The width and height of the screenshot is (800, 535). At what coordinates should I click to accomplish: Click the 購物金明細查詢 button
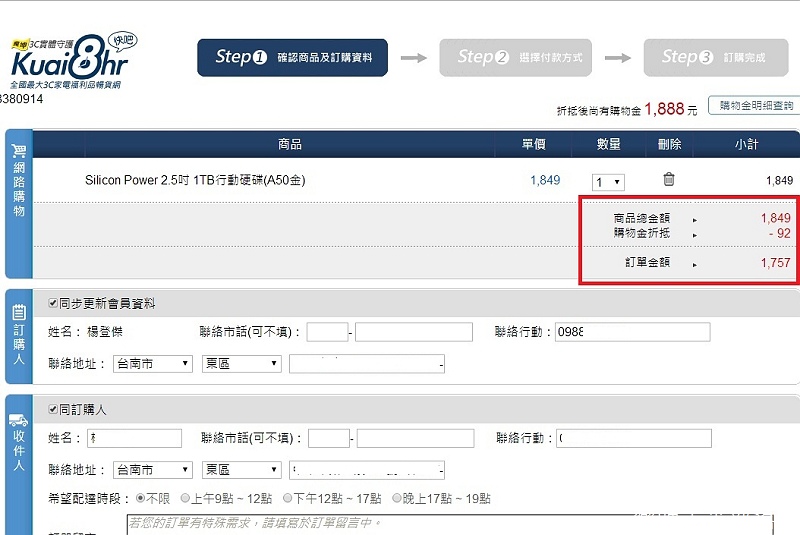[753, 106]
